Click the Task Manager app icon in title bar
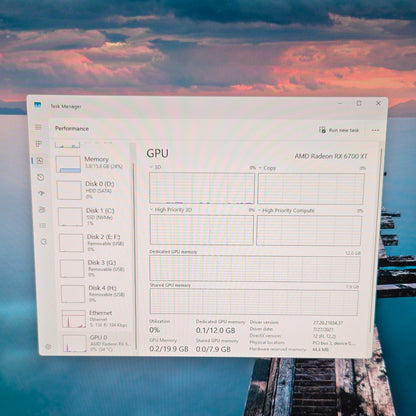The image size is (416, 416). click(38, 105)
